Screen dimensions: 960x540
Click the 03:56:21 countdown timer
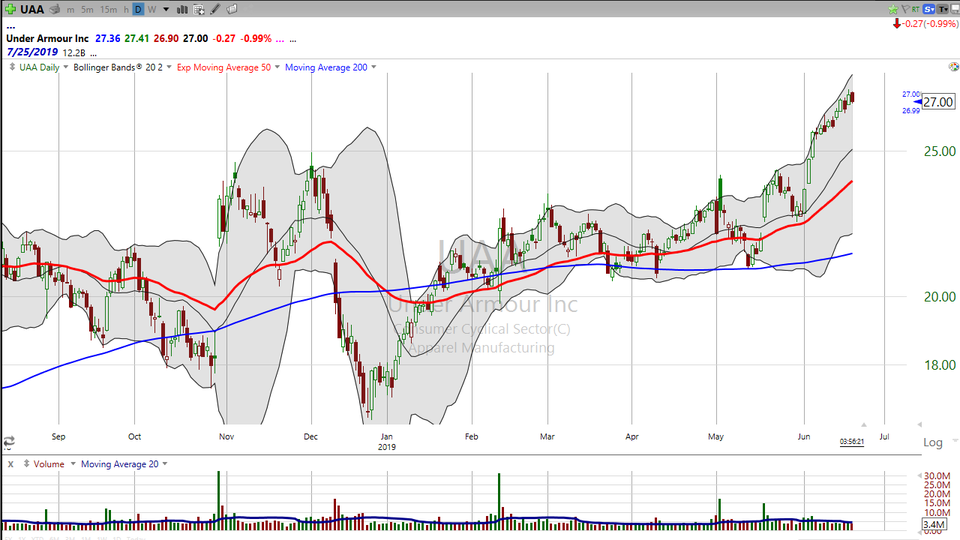[x=852, y=441]
